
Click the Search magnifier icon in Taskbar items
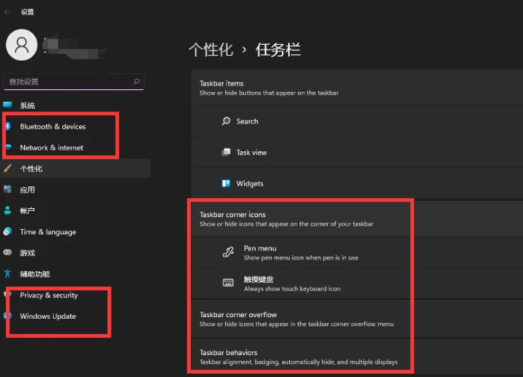coord(226,121)
